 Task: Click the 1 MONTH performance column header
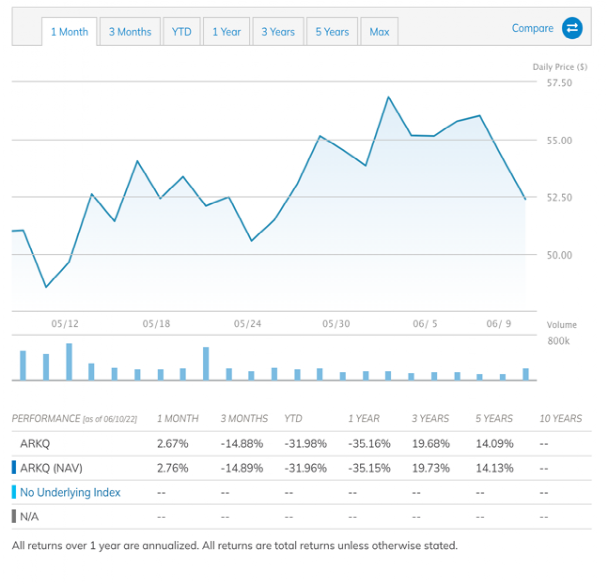click(177, 418)
